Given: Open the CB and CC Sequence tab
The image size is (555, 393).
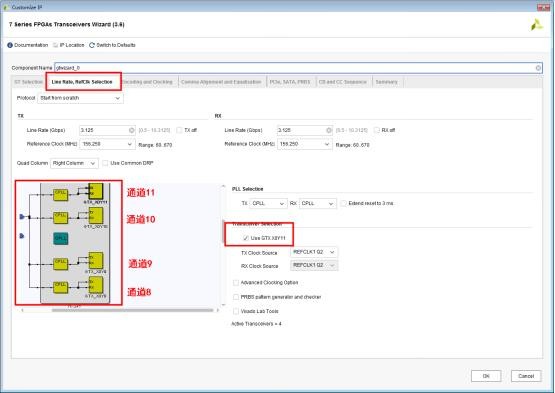Looking at the screenshot, I should pyautogui.click(x=343, y=82).
